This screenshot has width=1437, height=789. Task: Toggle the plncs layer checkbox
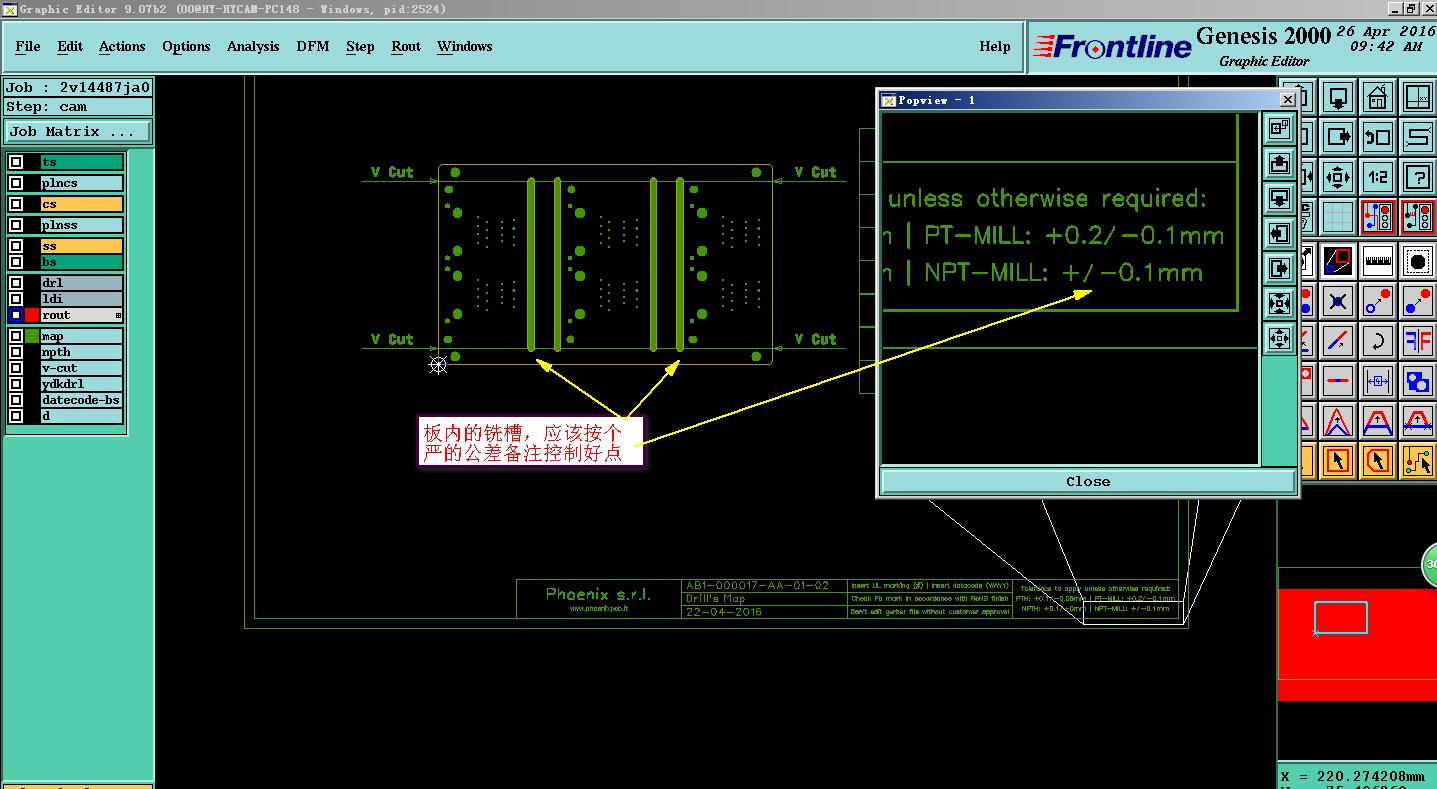point(16,183)
